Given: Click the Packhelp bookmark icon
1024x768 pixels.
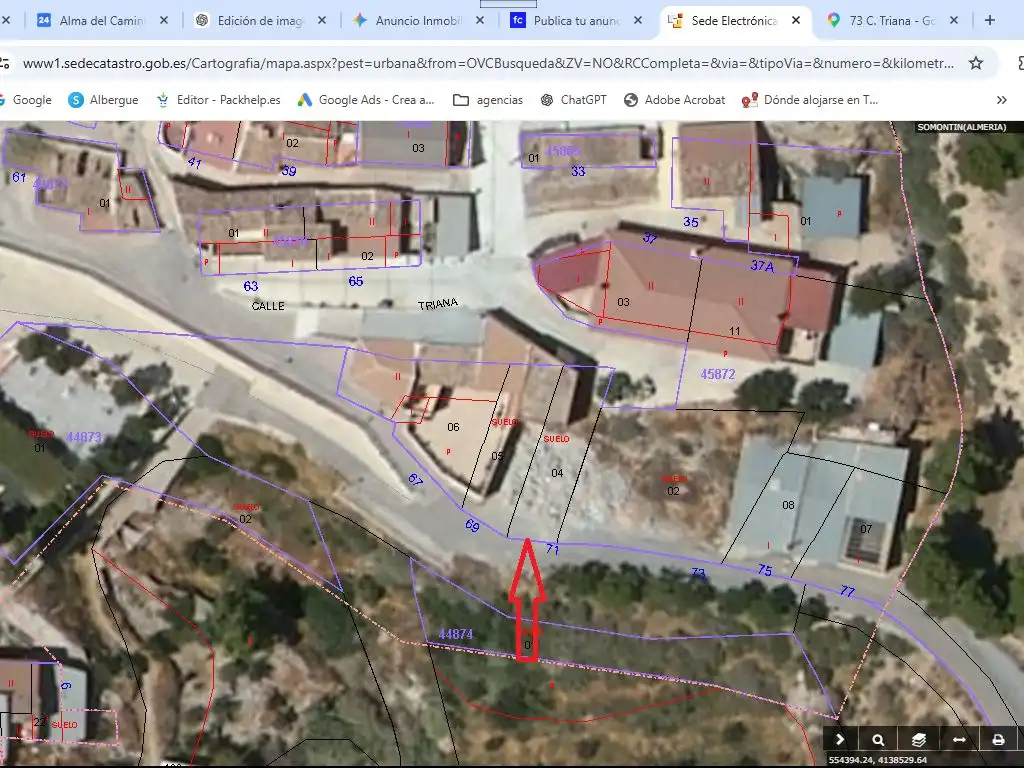Looking at the screenshot, I should [163, 100].
